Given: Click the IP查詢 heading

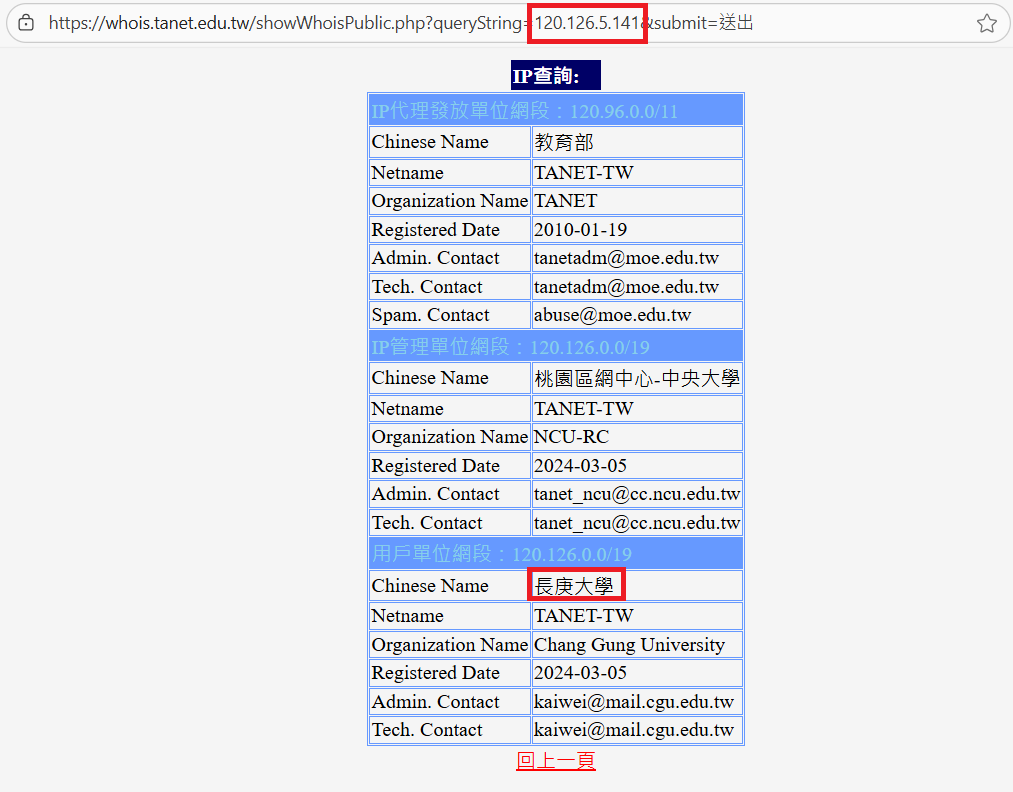Looking at the screenshot, I should pos(556,75).
